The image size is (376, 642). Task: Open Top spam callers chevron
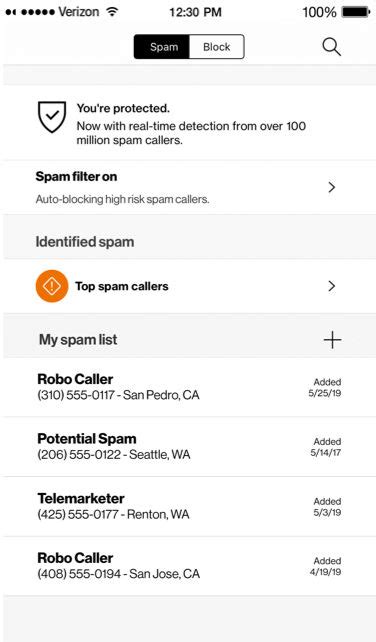coord(332,286)
